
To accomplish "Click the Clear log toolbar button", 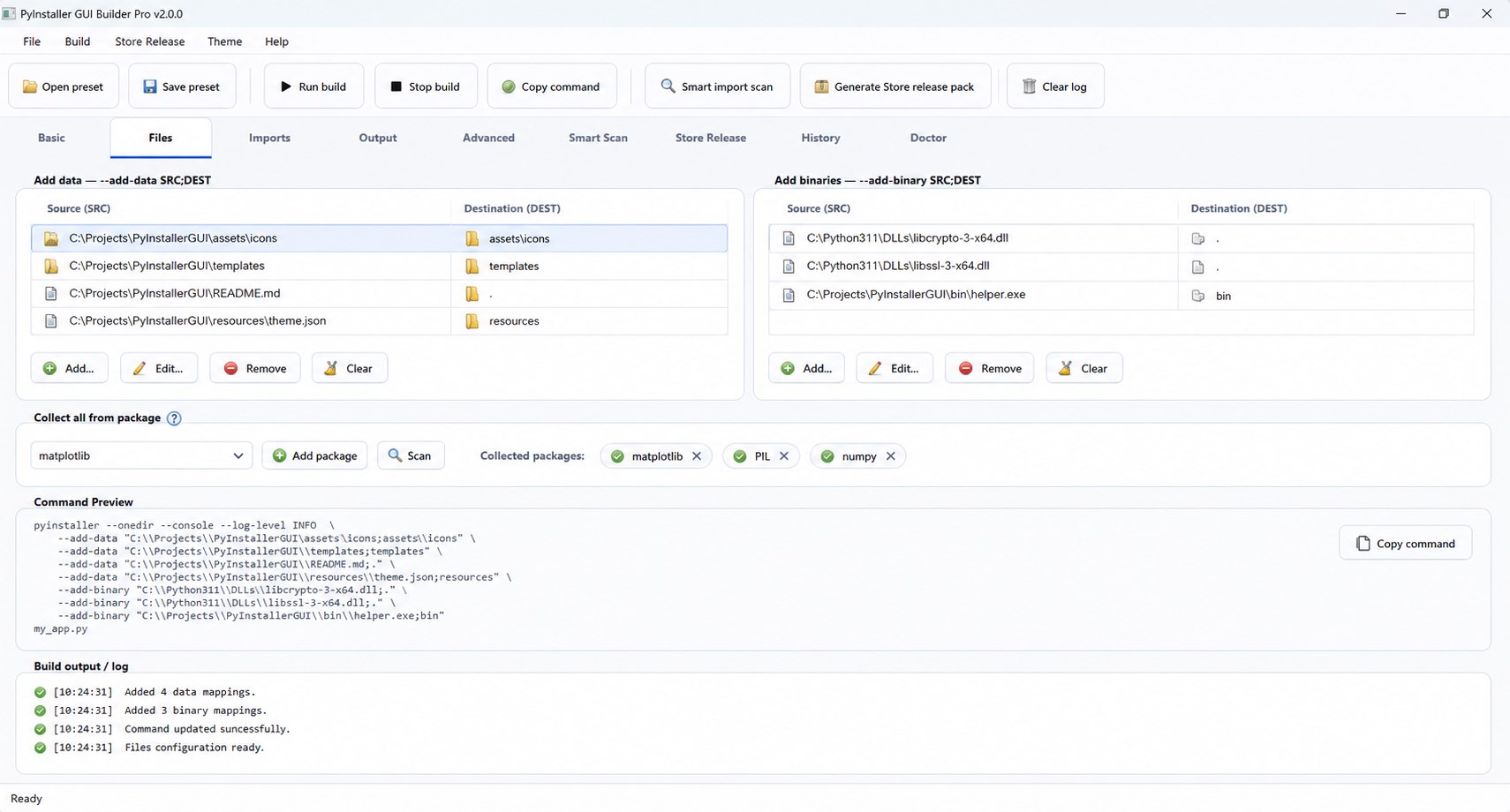I will [1055, 86].
